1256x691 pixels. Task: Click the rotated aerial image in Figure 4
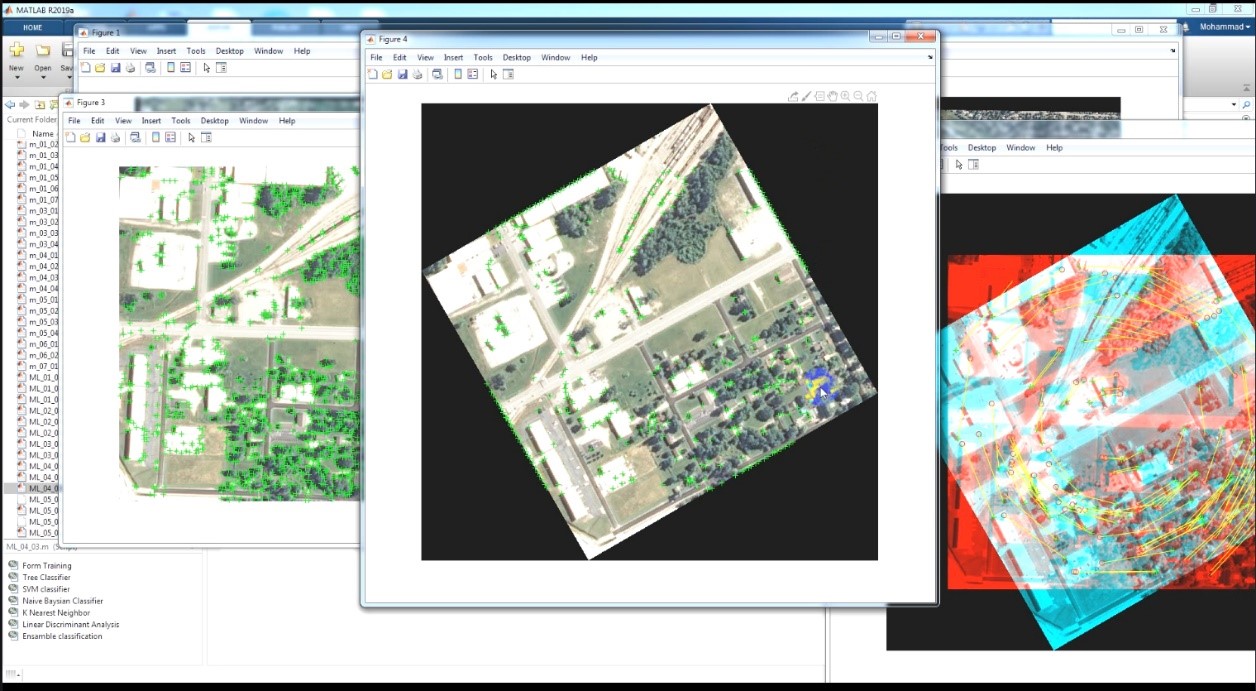tap(649, 331)
